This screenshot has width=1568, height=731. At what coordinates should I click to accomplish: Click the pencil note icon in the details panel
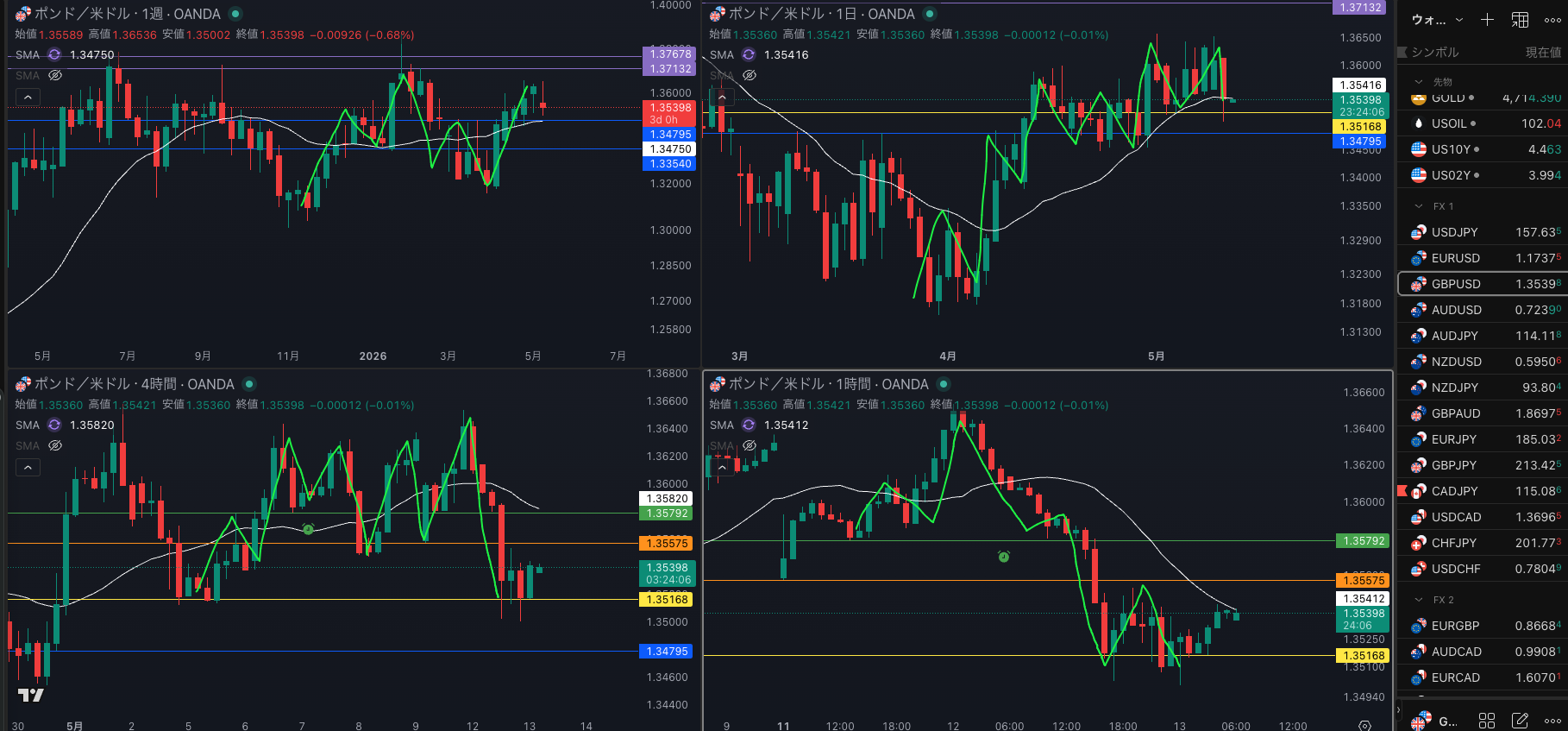pos(1520,721)
